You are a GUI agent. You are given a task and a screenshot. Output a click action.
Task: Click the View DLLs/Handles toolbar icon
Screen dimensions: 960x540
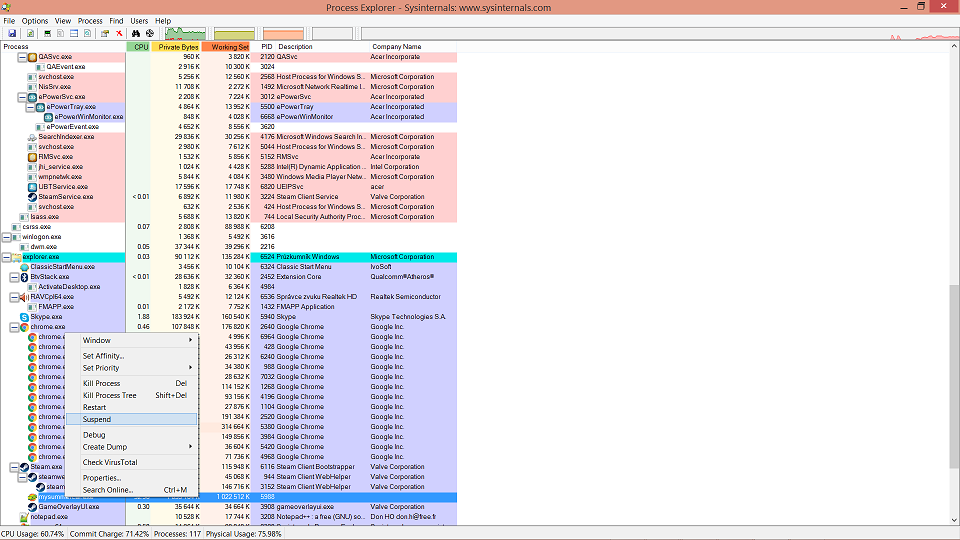click(88, 34)
